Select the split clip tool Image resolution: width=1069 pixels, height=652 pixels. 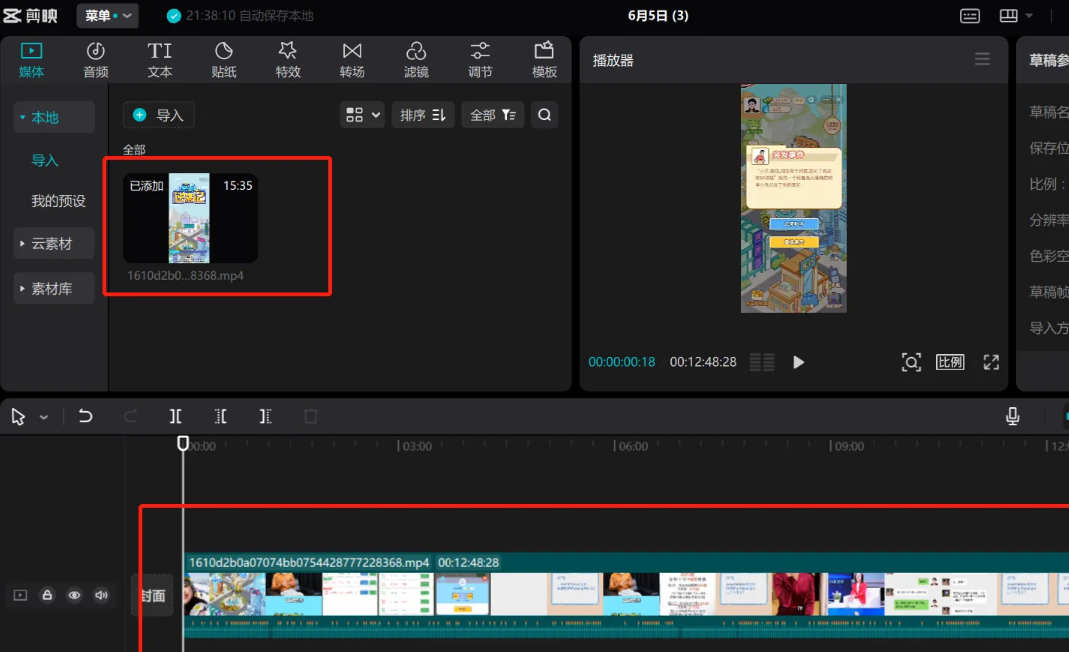pos(176,416)
